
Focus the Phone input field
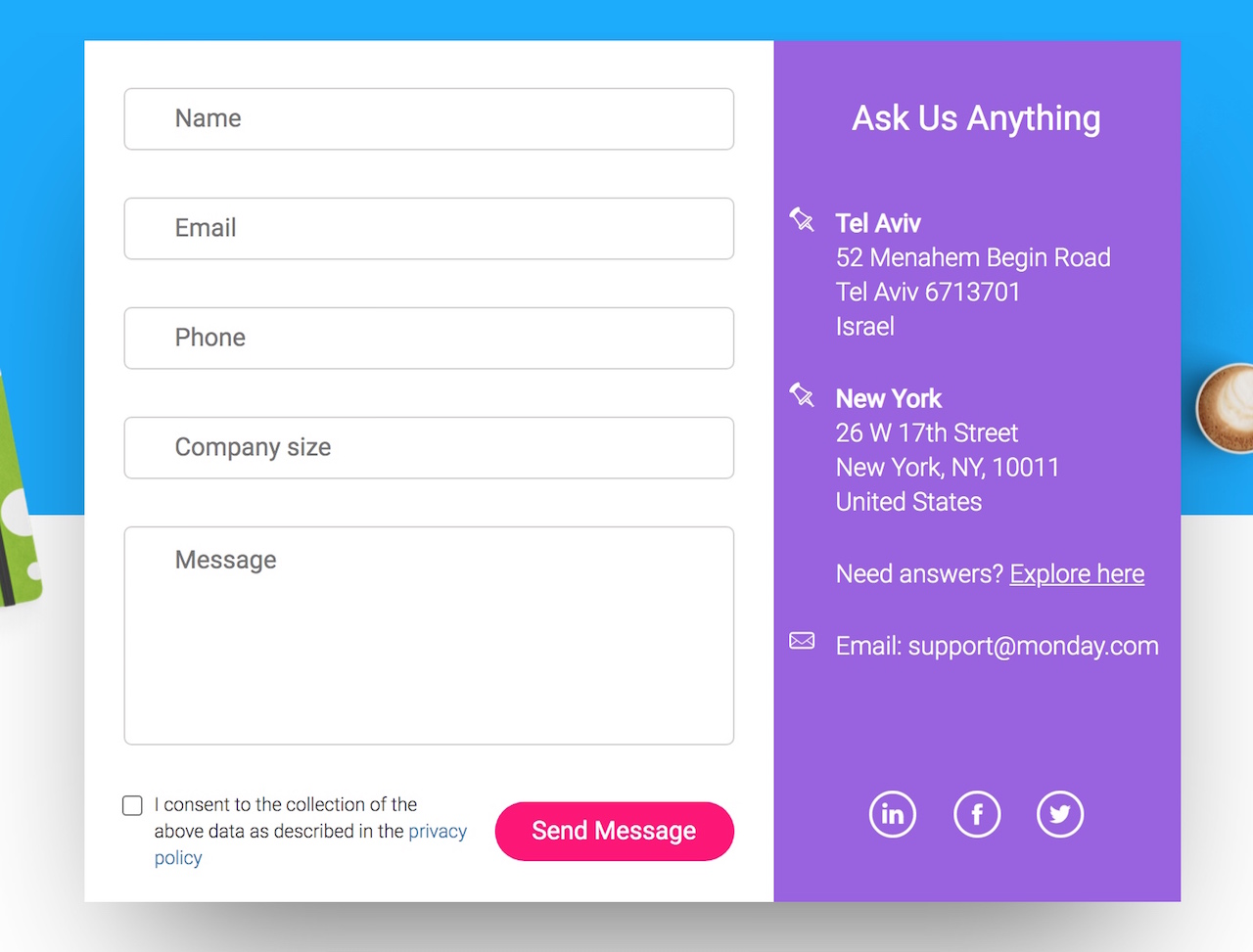[429, 339]
